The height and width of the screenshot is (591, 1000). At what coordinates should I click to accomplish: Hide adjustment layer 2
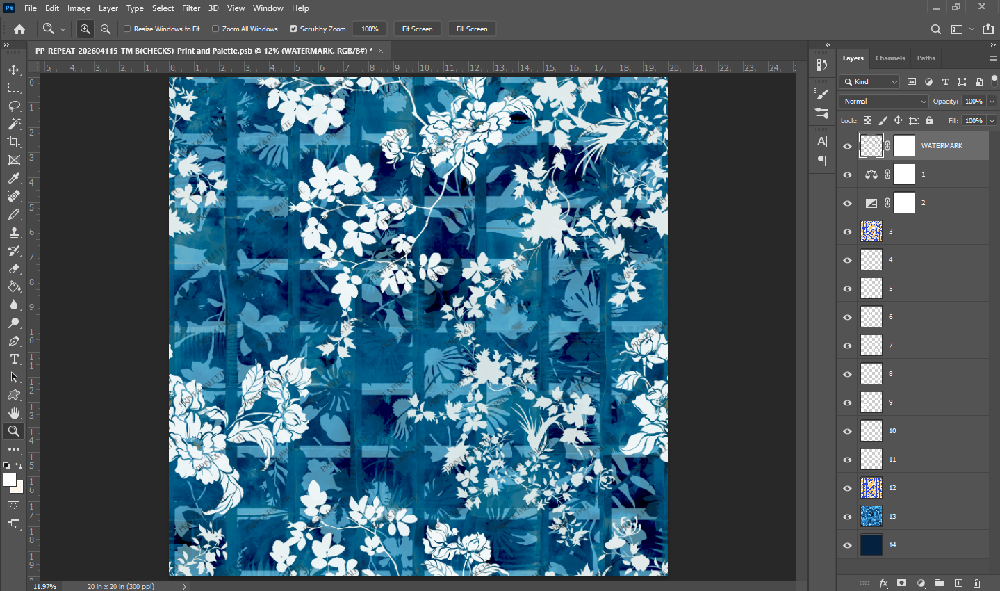pos(848,203)
